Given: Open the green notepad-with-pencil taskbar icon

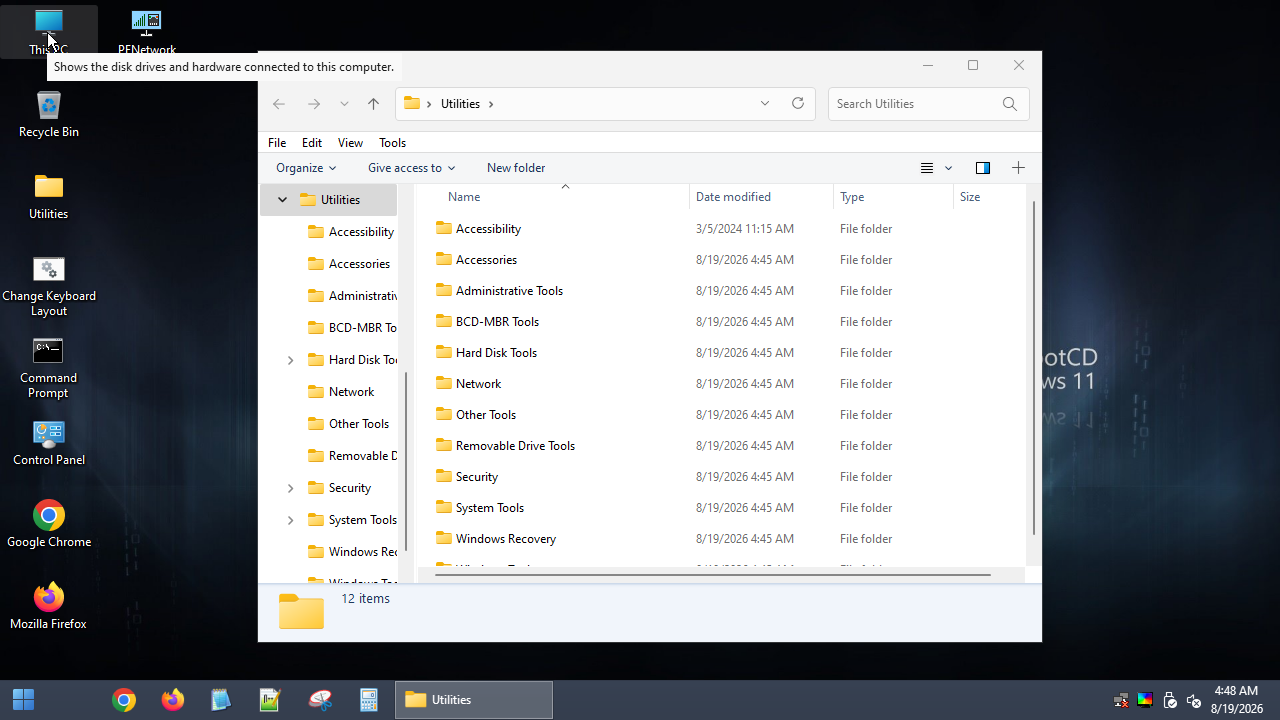Looking at the screenshot, I should 270,700.
